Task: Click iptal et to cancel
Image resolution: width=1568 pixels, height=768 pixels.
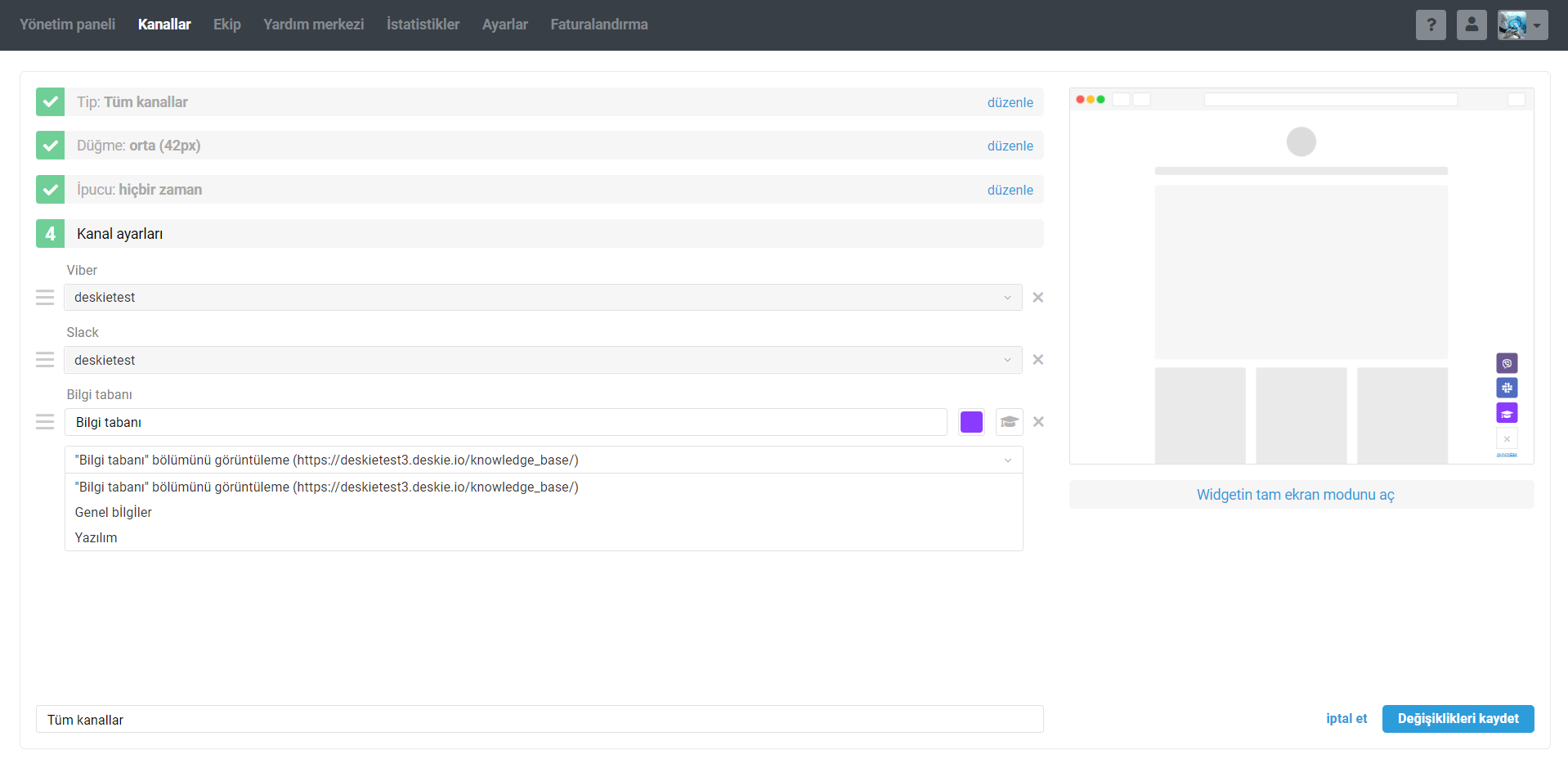Action: 1346,719
